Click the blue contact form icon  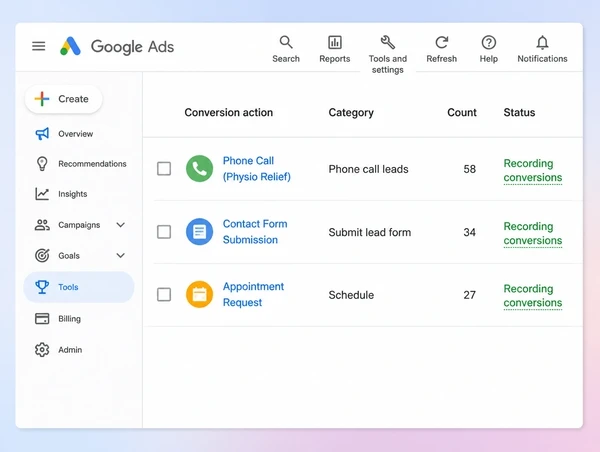pyautogui.click(x=199, y=232)
